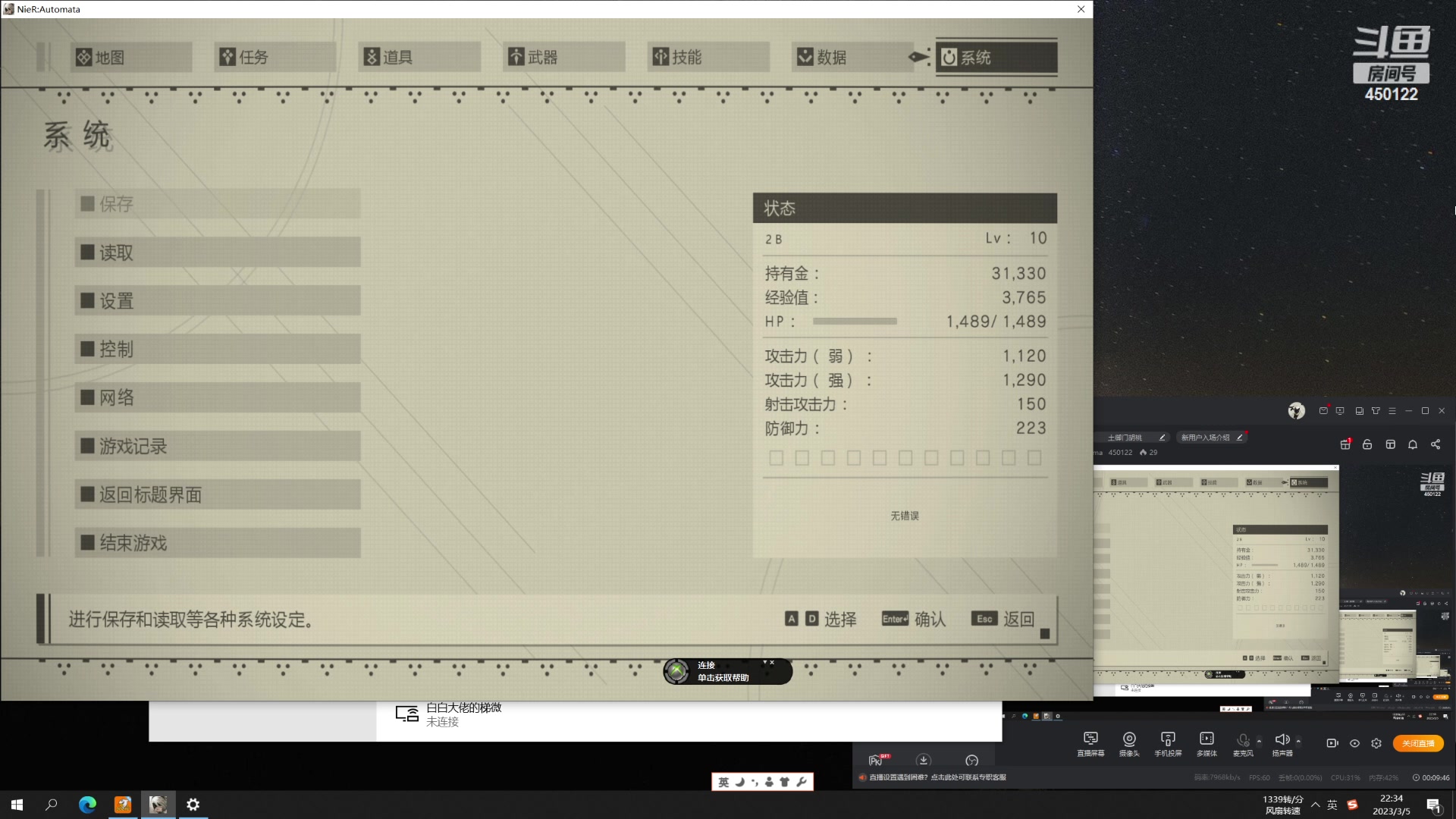Open the hamburger menu in Douyu app
The image size is (1456, 819).
[1392, 411]
